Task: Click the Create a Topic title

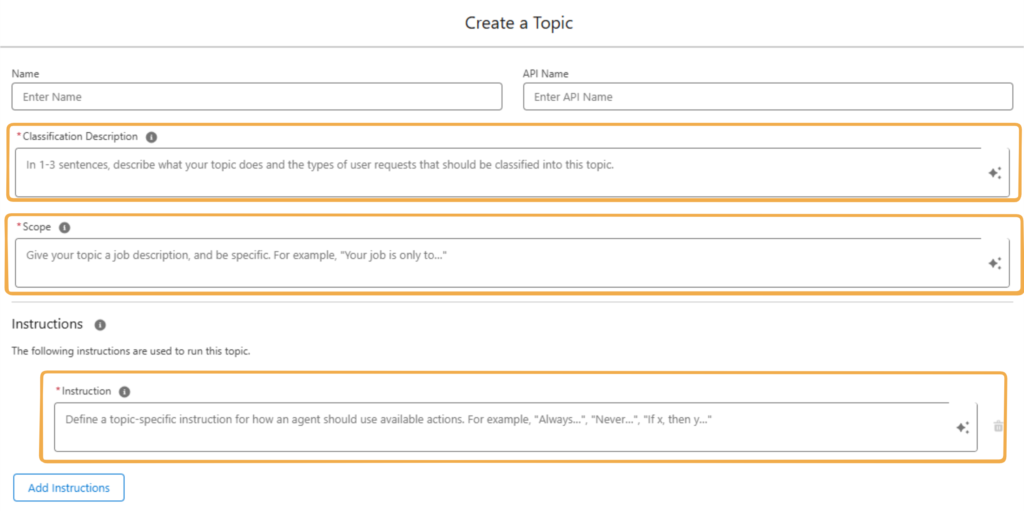Action: tap(519, 23)
